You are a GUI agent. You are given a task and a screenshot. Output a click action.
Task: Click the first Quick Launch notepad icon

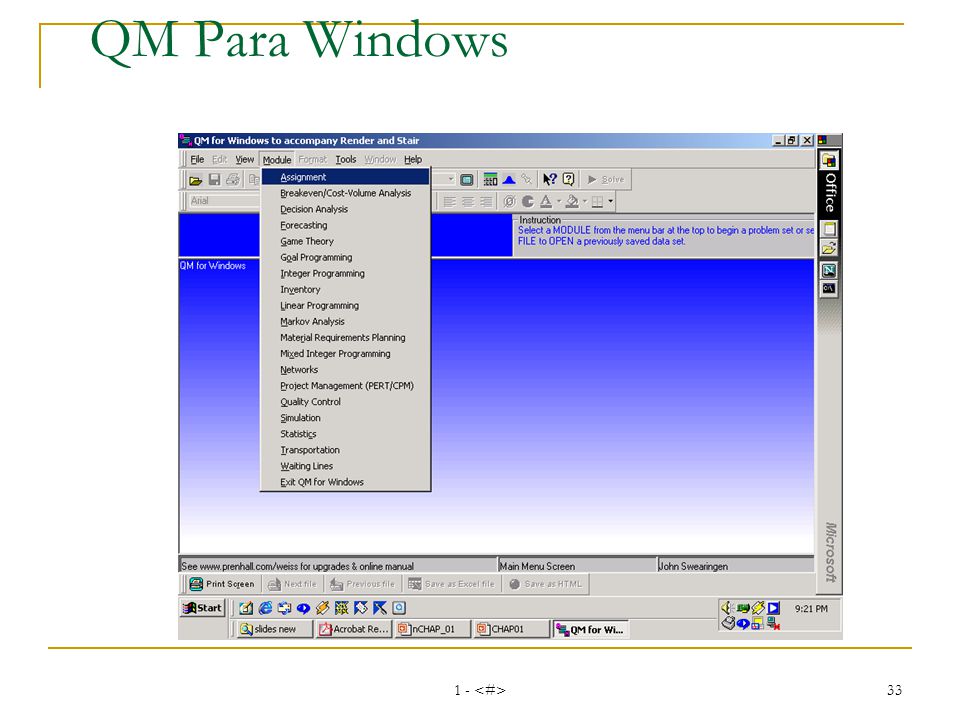tap(246, 608)
